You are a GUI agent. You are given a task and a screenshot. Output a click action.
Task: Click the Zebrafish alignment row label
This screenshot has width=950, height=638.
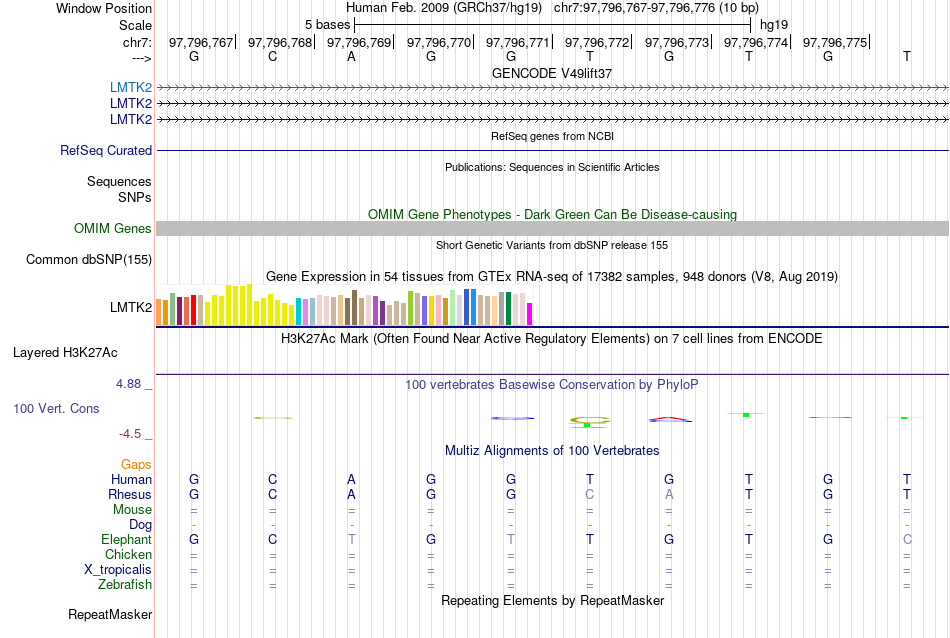[x=125, y=585]
